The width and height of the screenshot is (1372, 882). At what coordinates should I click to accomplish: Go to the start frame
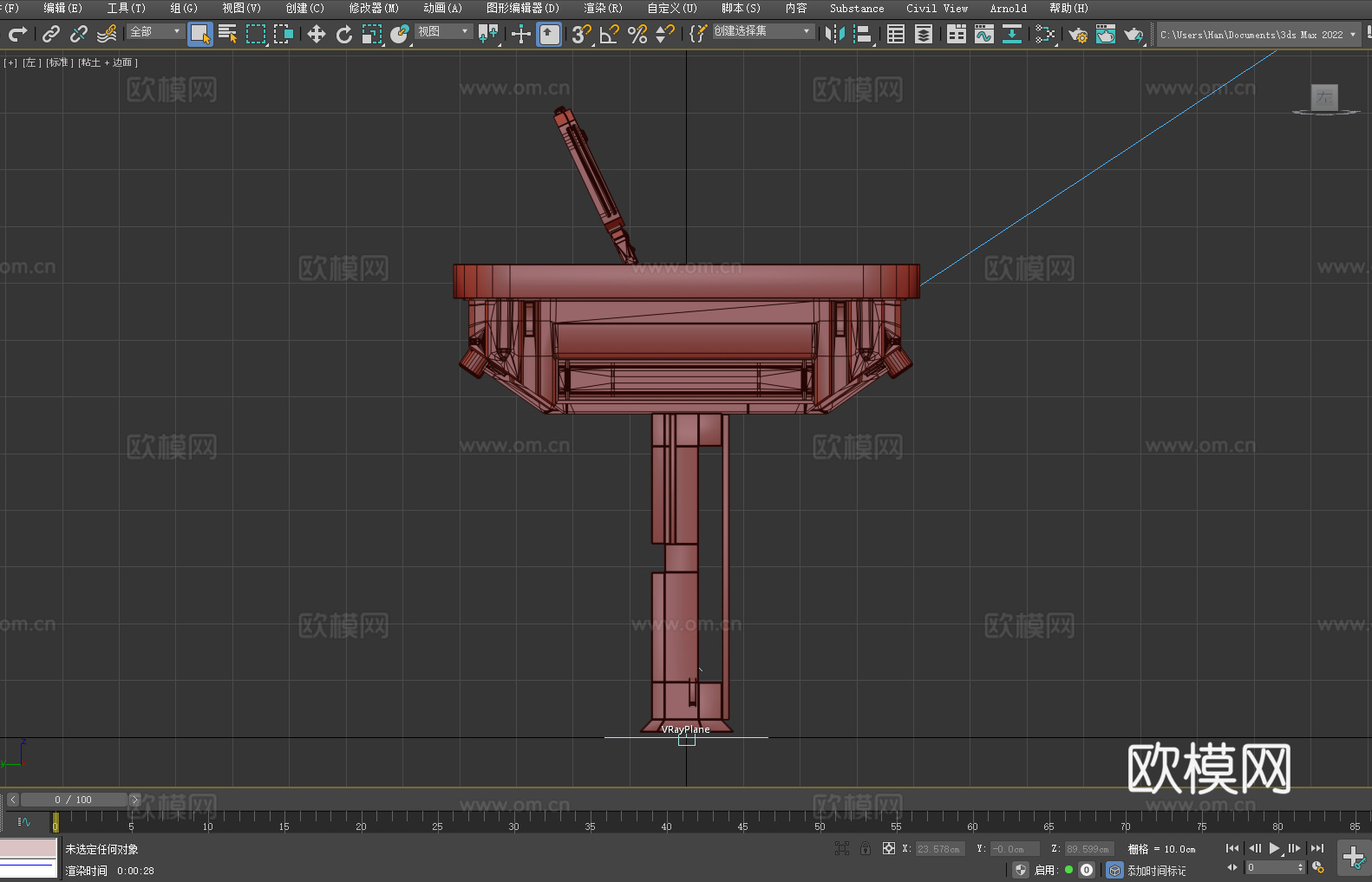[x=1232, y=848]
